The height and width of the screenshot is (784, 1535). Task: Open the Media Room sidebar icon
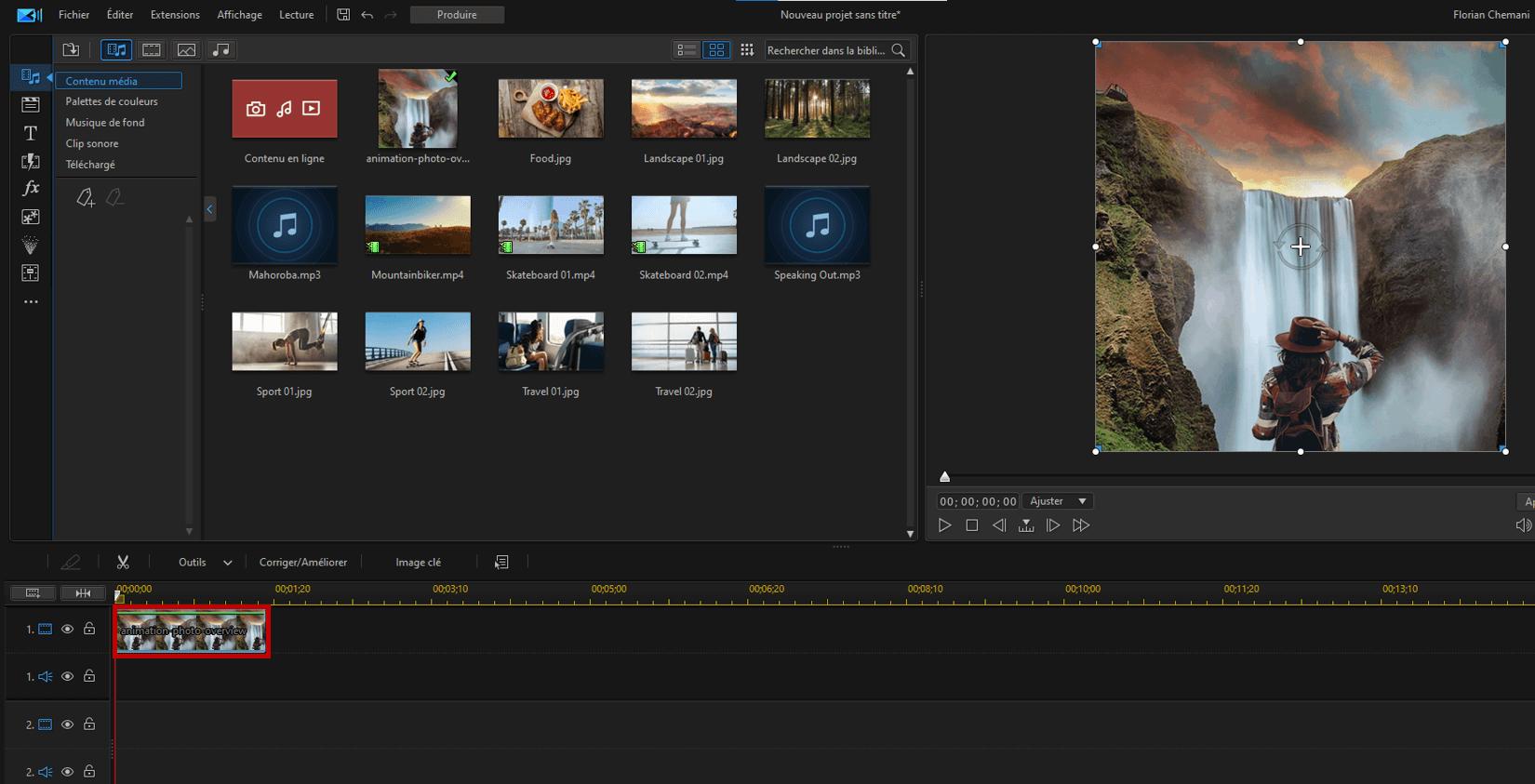click(x=31, y=76)
